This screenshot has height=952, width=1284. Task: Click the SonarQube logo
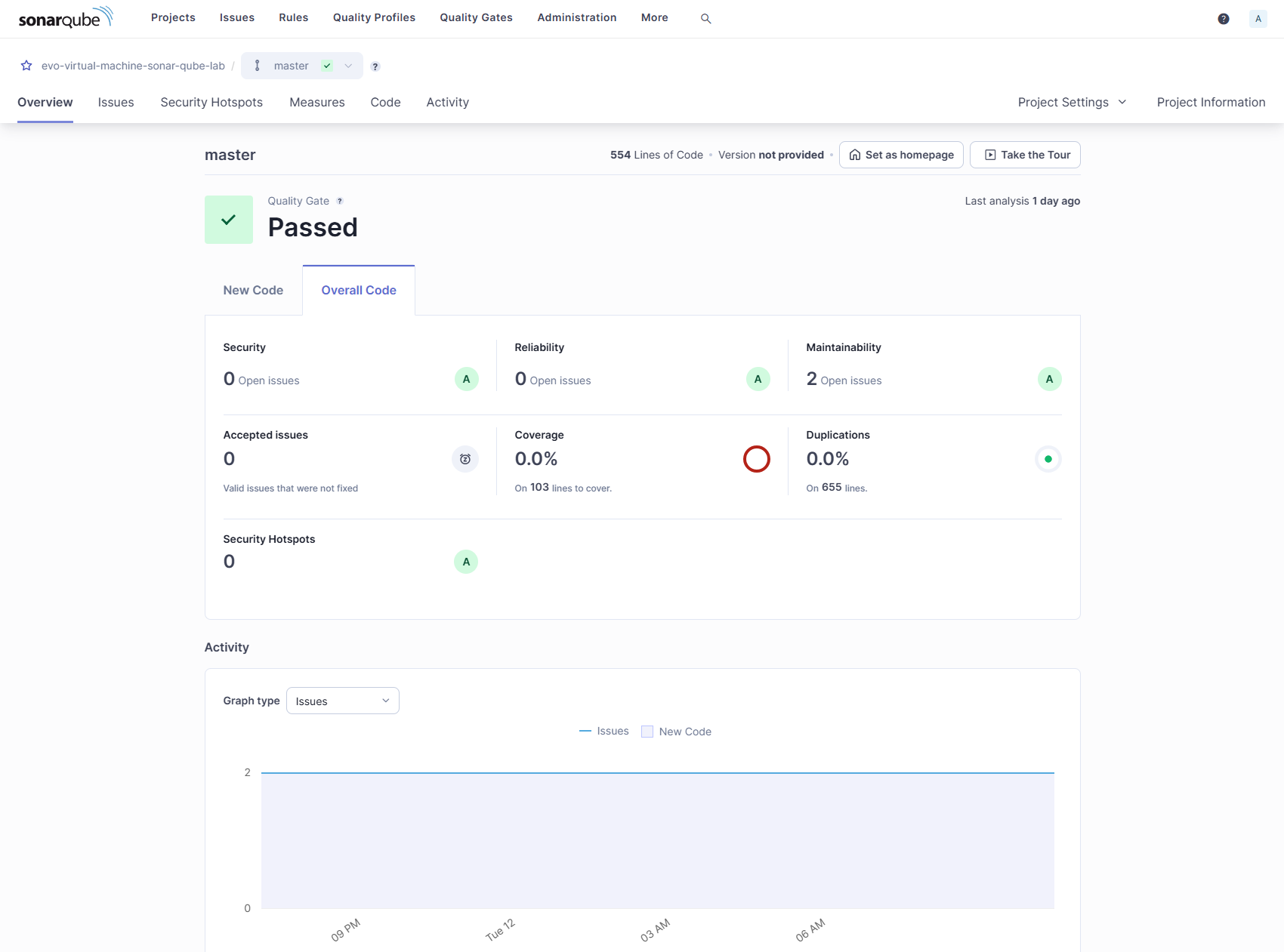[x=66, y=17]
